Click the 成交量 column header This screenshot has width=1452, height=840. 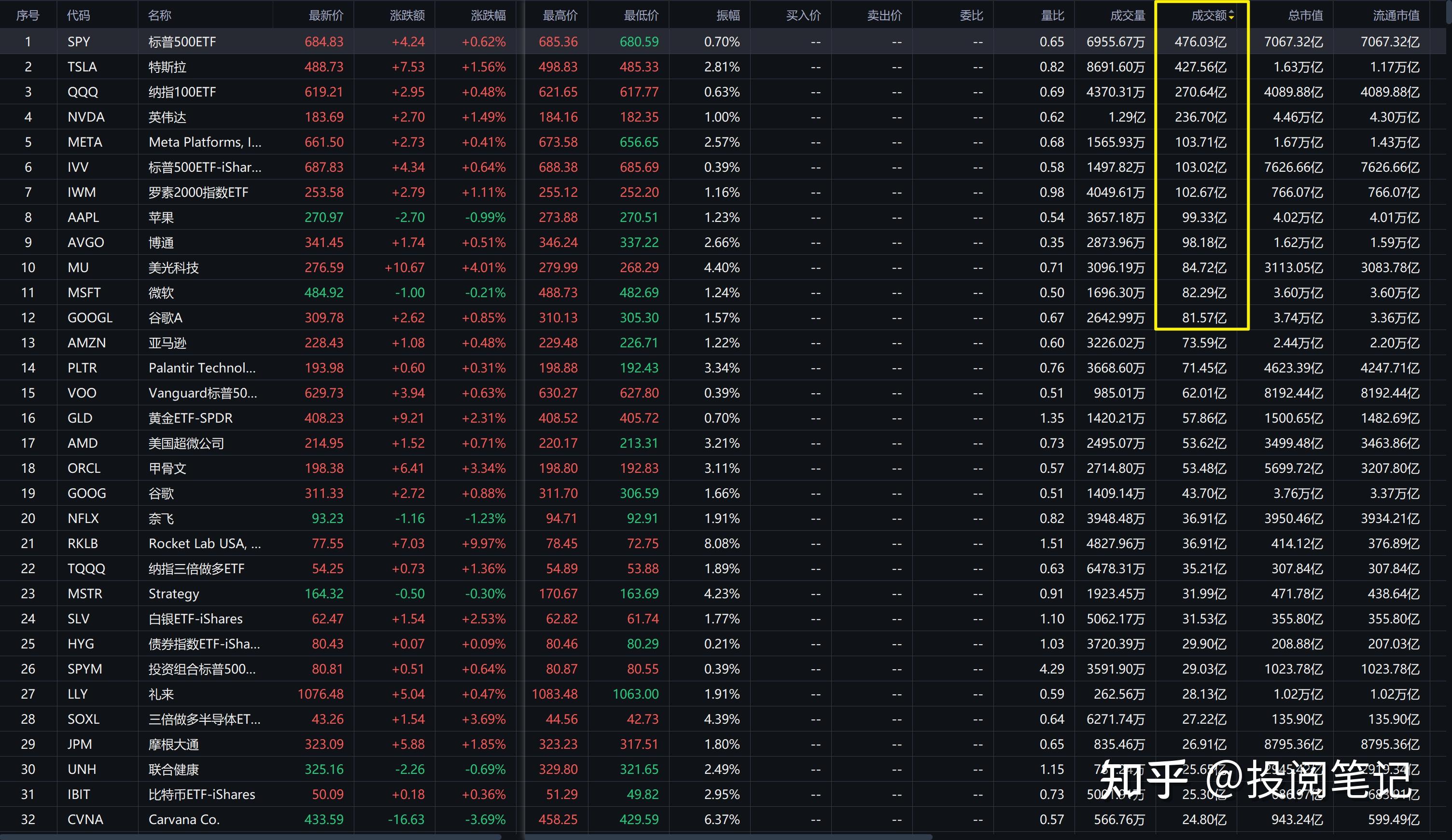(x=1127, y=15)
